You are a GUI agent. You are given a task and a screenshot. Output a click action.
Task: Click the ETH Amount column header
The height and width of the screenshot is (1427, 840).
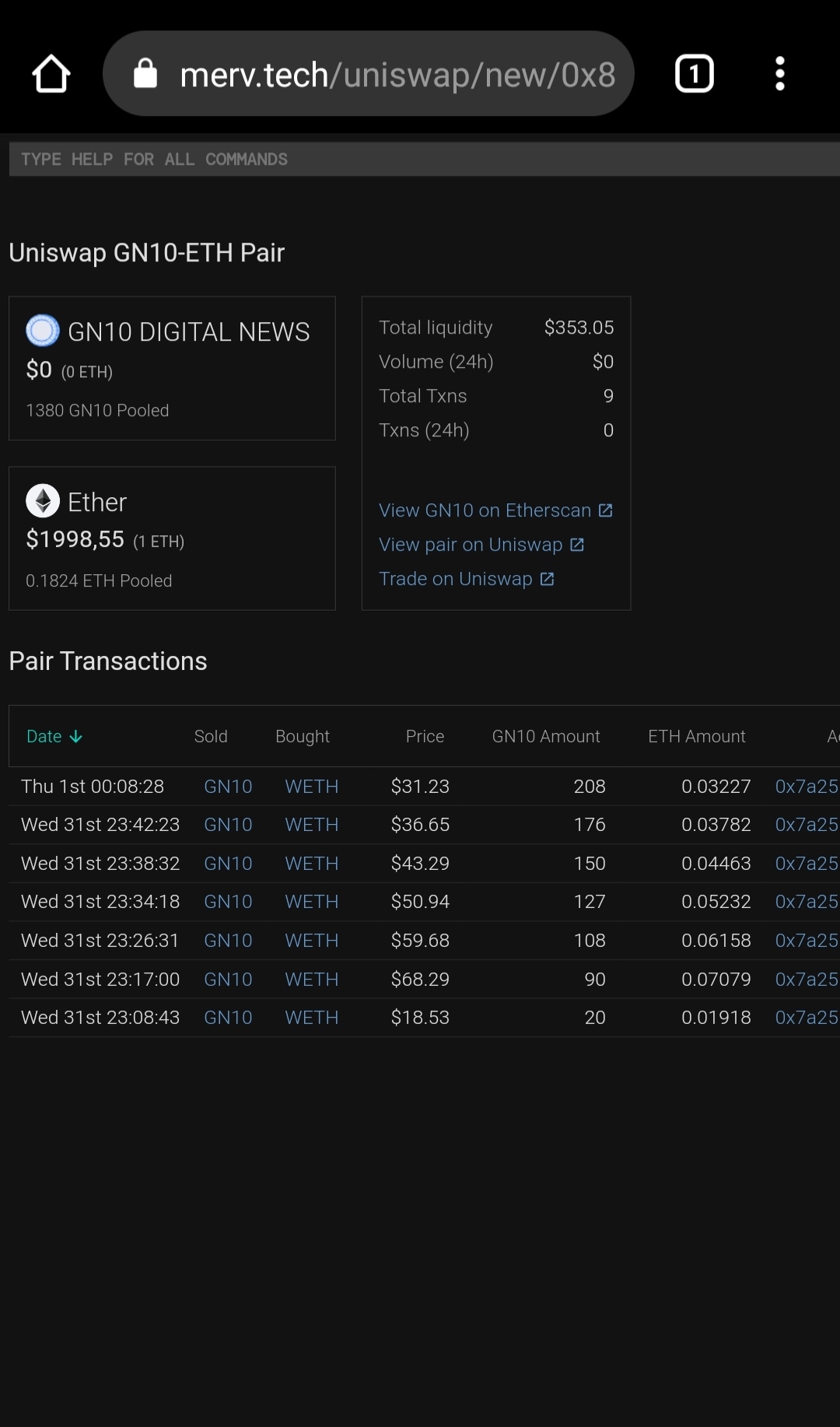point(696,736)
